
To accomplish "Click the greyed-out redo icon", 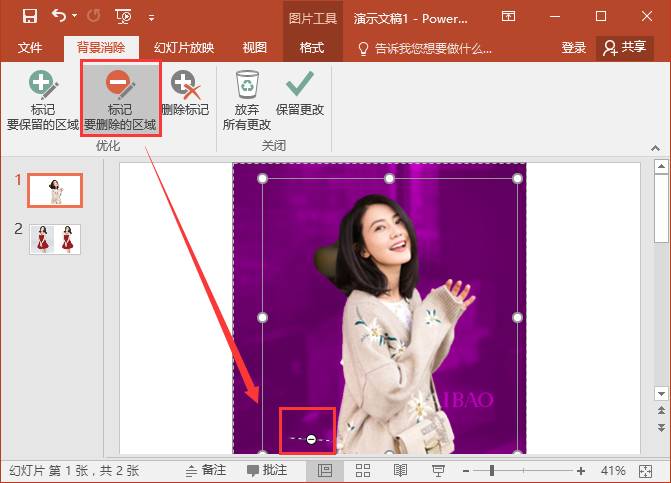I will pos(93,17).
